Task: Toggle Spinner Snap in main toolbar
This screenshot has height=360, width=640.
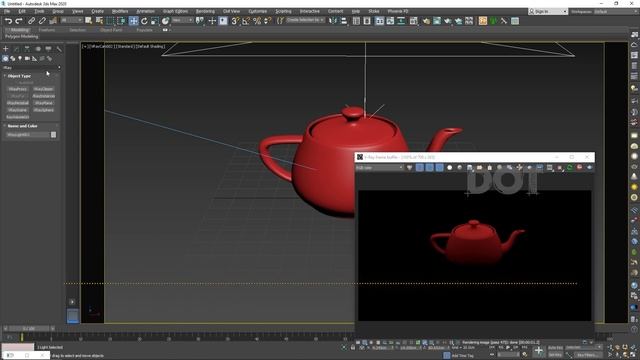Action: (267, 20)
